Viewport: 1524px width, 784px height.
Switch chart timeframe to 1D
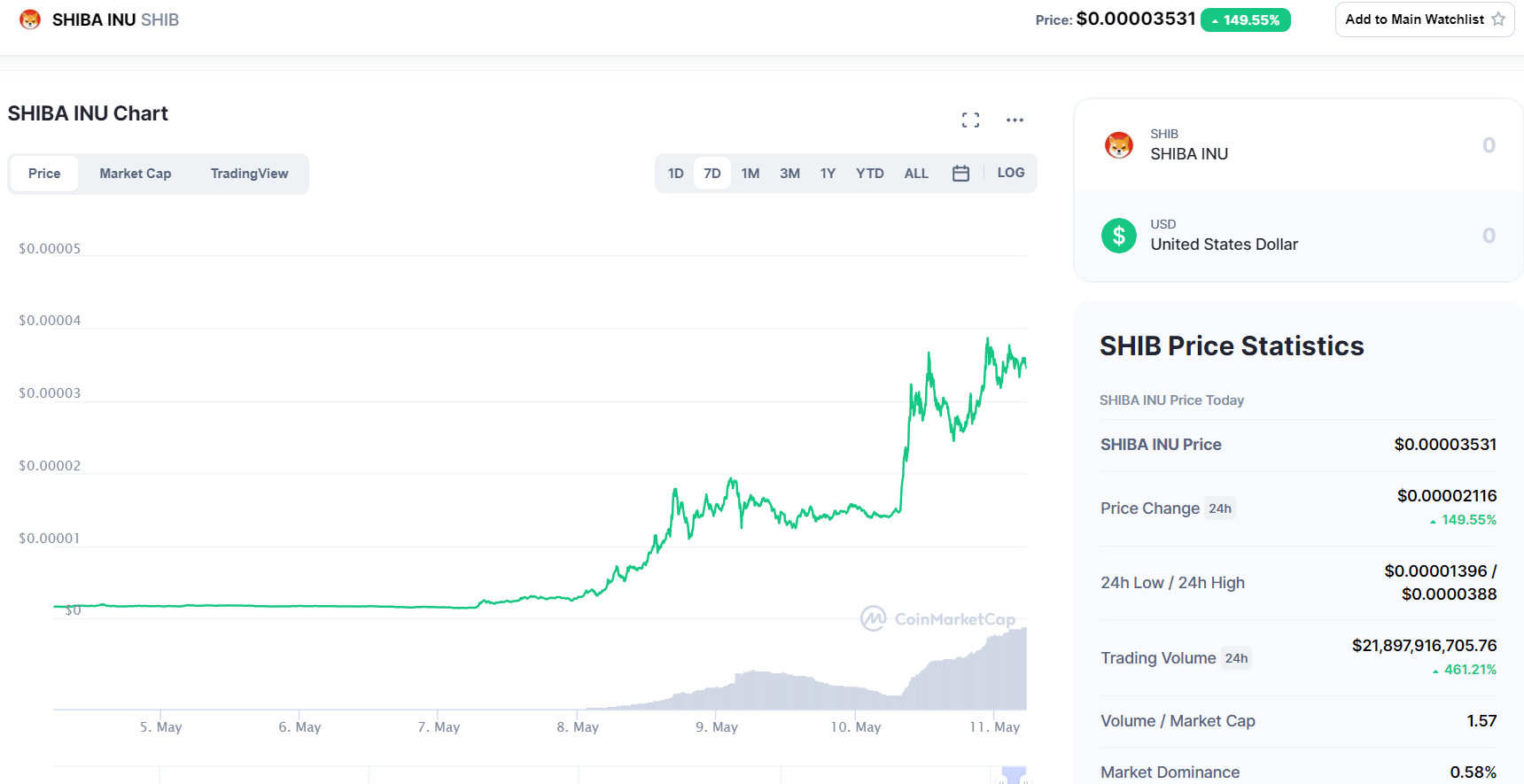(x=675, y=173)
